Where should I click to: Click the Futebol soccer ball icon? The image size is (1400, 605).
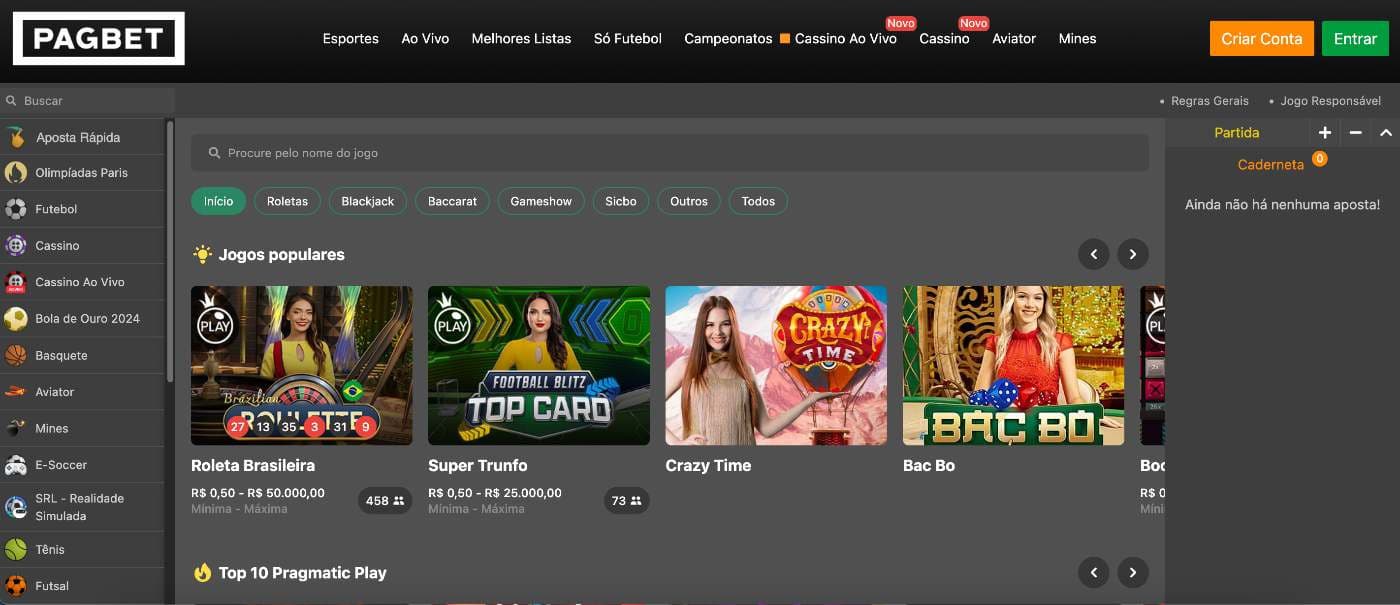pos(16,209)
